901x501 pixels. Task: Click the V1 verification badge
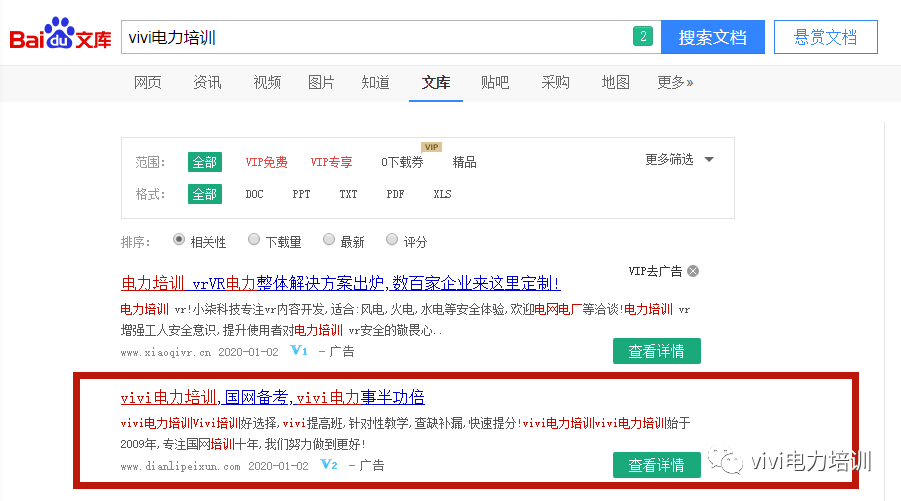[x=299, y=350]
